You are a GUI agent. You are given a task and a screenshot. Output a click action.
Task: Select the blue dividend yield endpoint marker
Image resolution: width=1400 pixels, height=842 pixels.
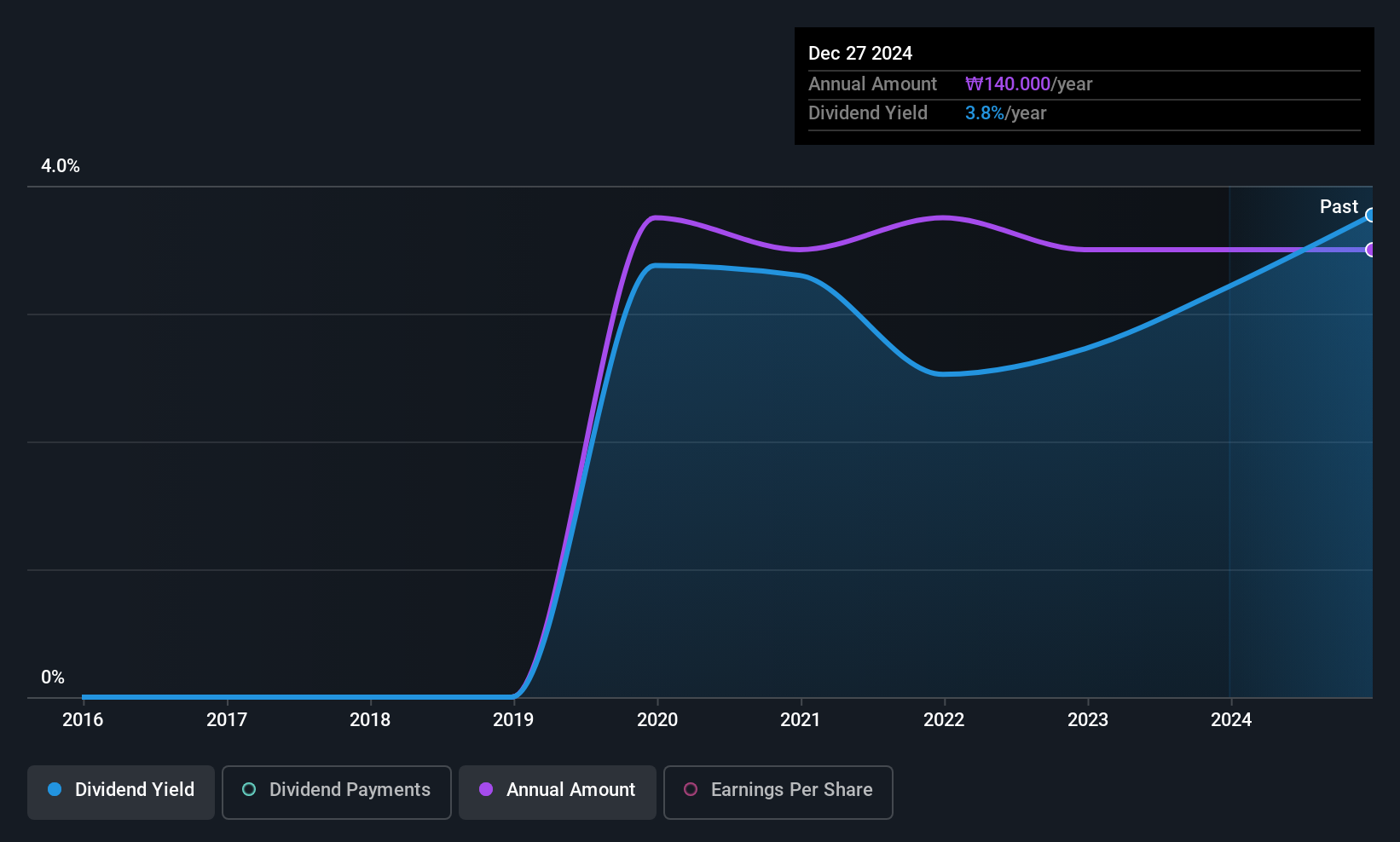click(x=1370, y=215)
